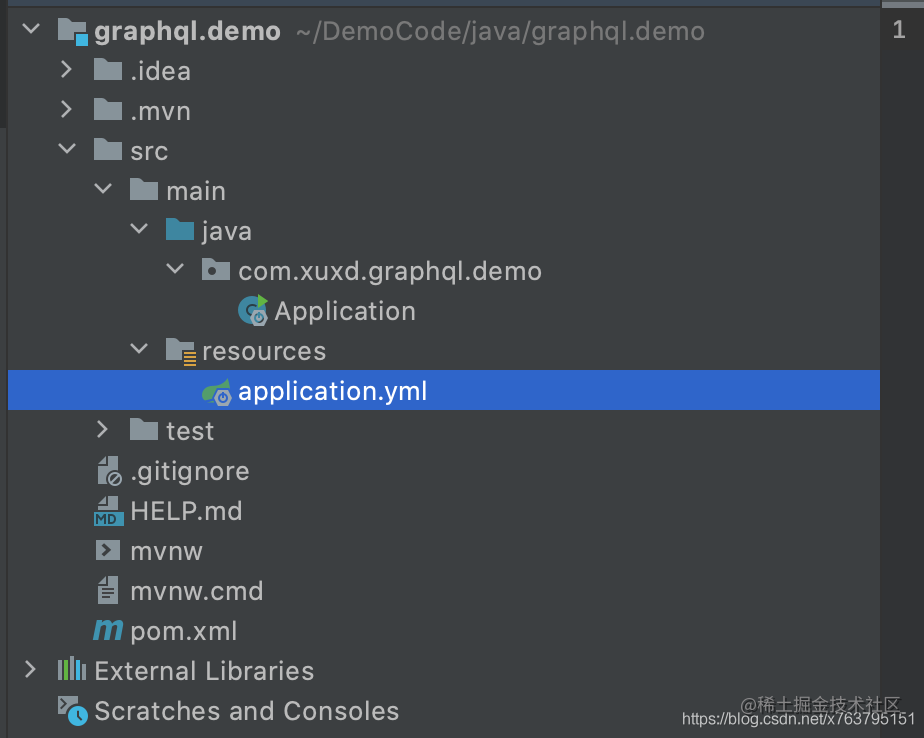
Task: Expand the .mvn folder
Action: tap(66, 110)
